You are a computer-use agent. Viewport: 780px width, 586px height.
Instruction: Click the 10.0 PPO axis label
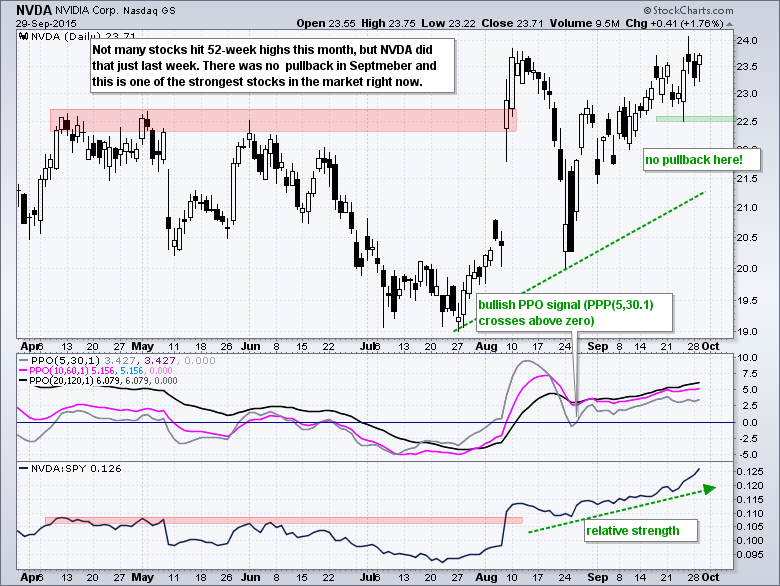pyautogui.click(x=747, y=358)
